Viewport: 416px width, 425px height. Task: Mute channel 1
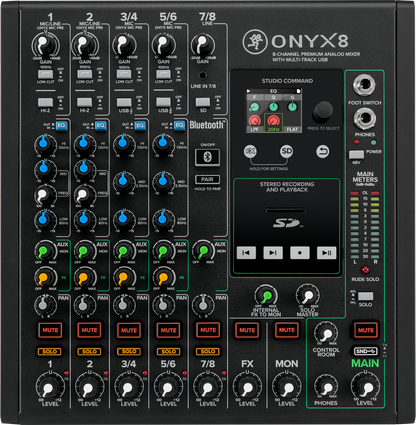50,330
